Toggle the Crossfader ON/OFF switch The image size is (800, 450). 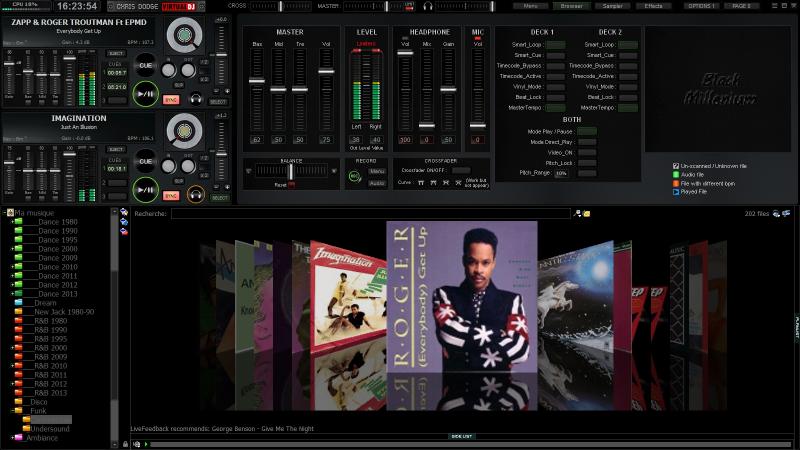[461, 170]
